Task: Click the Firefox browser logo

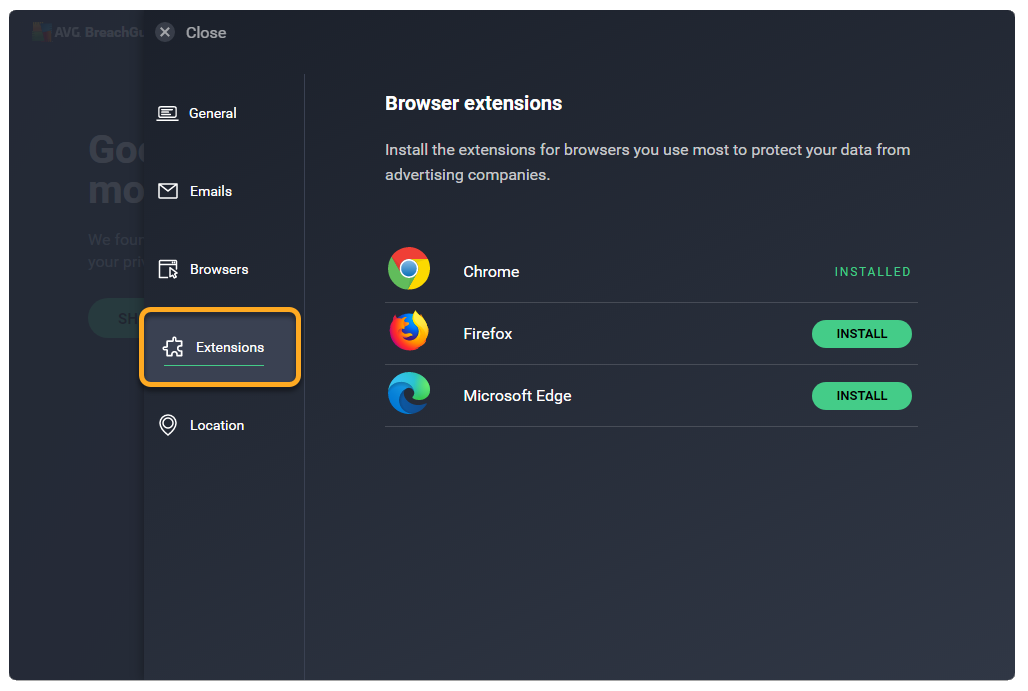Action: click(409, 331)
